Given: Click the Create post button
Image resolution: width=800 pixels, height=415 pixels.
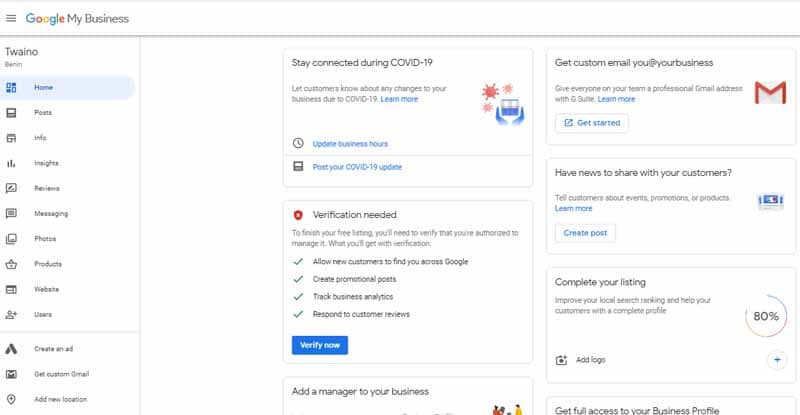Looking at the screenshot, I should click(585, 233).
